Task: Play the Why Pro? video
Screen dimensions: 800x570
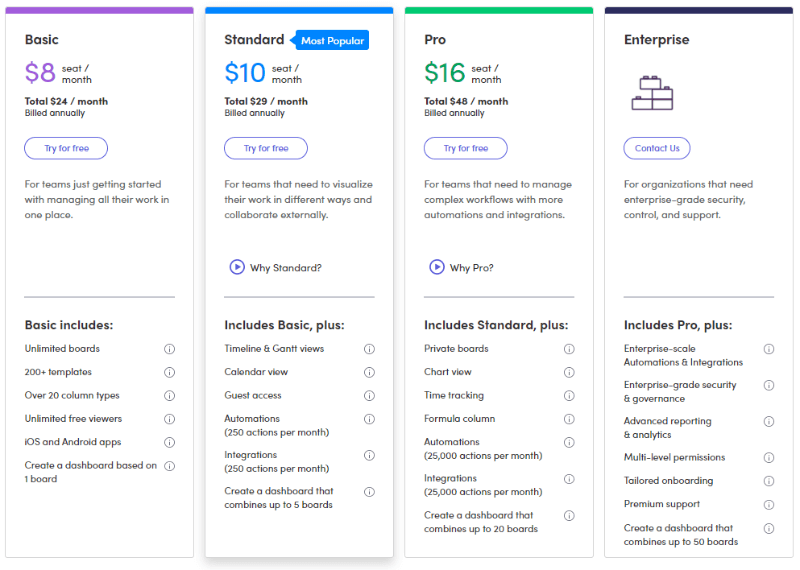Action: (x=437, y=267)
